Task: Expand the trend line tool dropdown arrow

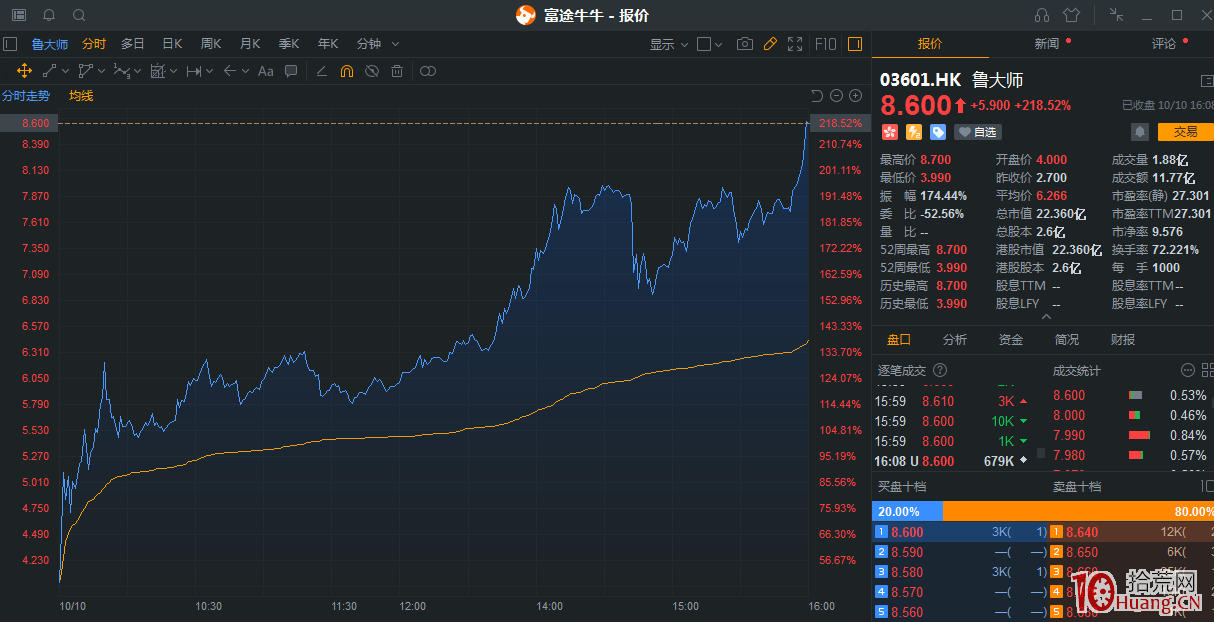Action: coord(66,71)
